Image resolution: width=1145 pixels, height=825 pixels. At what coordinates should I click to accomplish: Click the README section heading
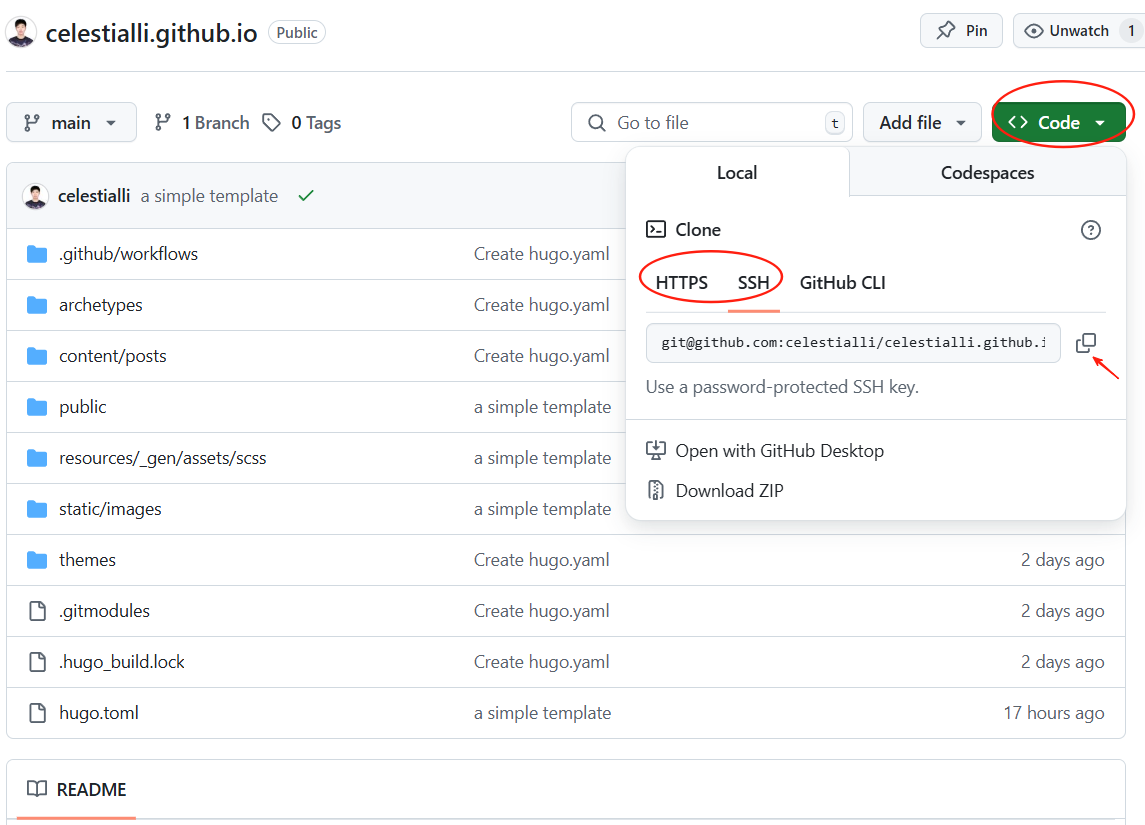[92, 789]
